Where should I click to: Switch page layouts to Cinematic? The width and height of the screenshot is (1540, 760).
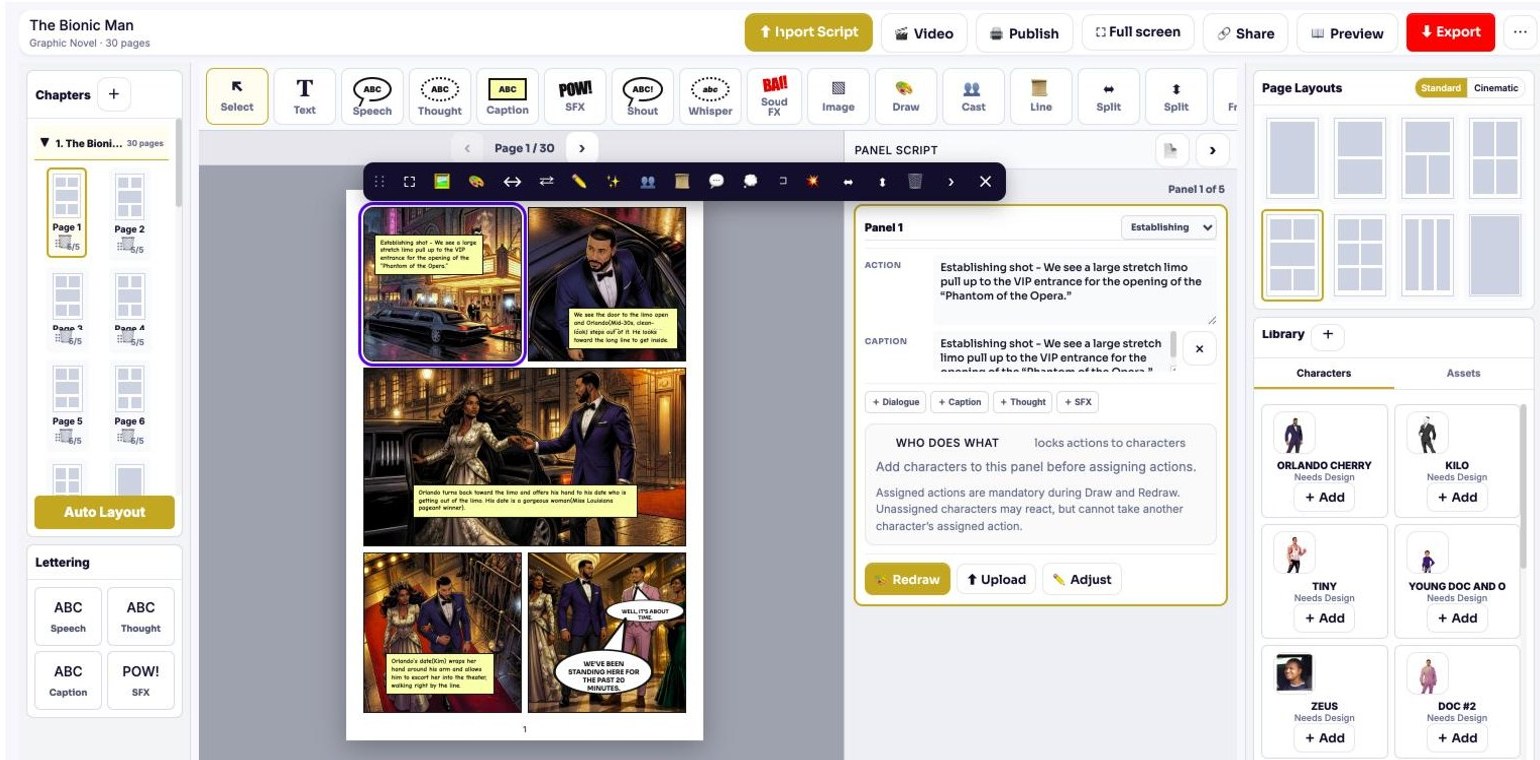pyautogui.click(x=1495, y=88)
